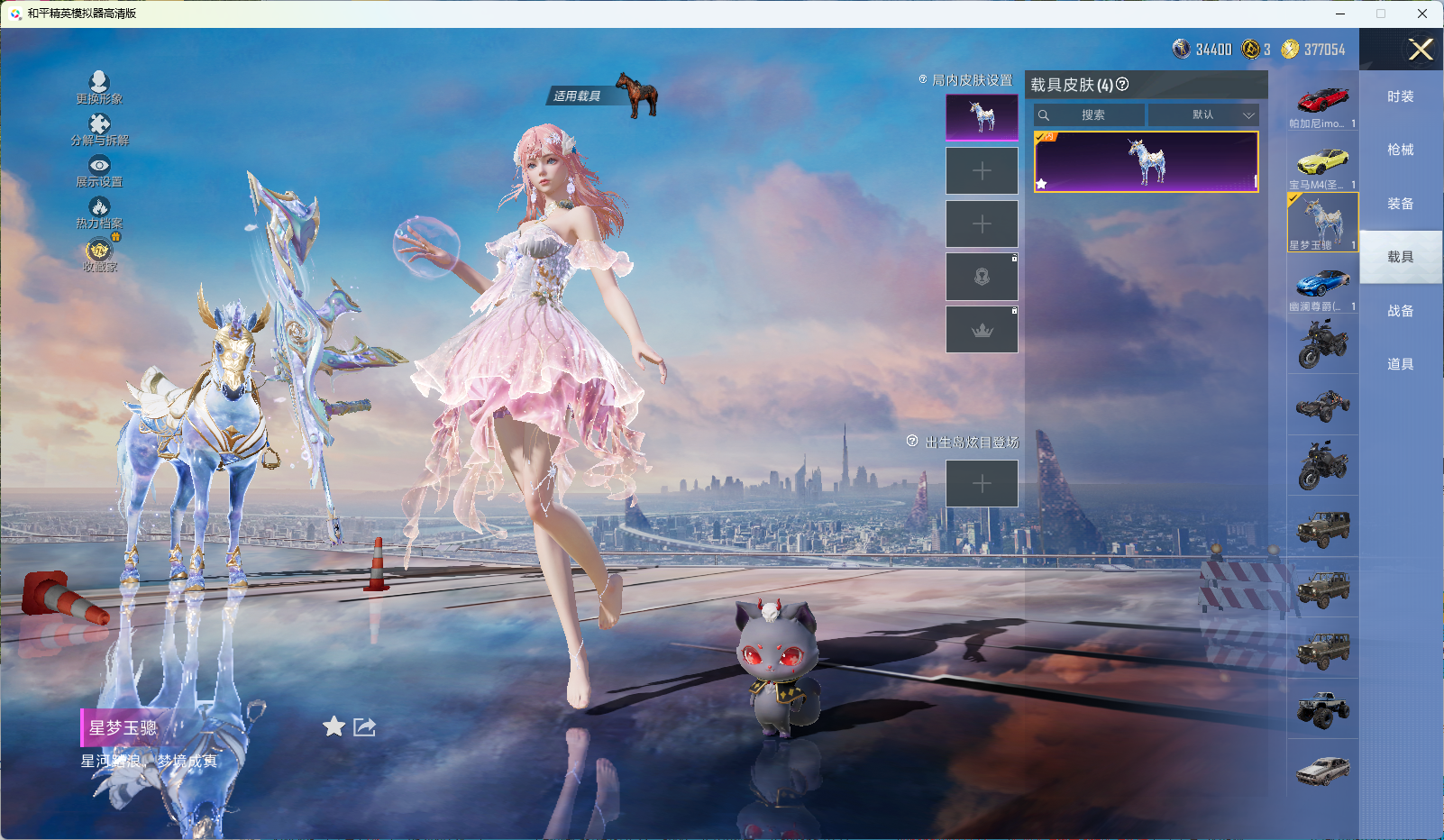Click the share arrow icon
The height and width of the screenshot is (840, 1444).
pos(364,726)
